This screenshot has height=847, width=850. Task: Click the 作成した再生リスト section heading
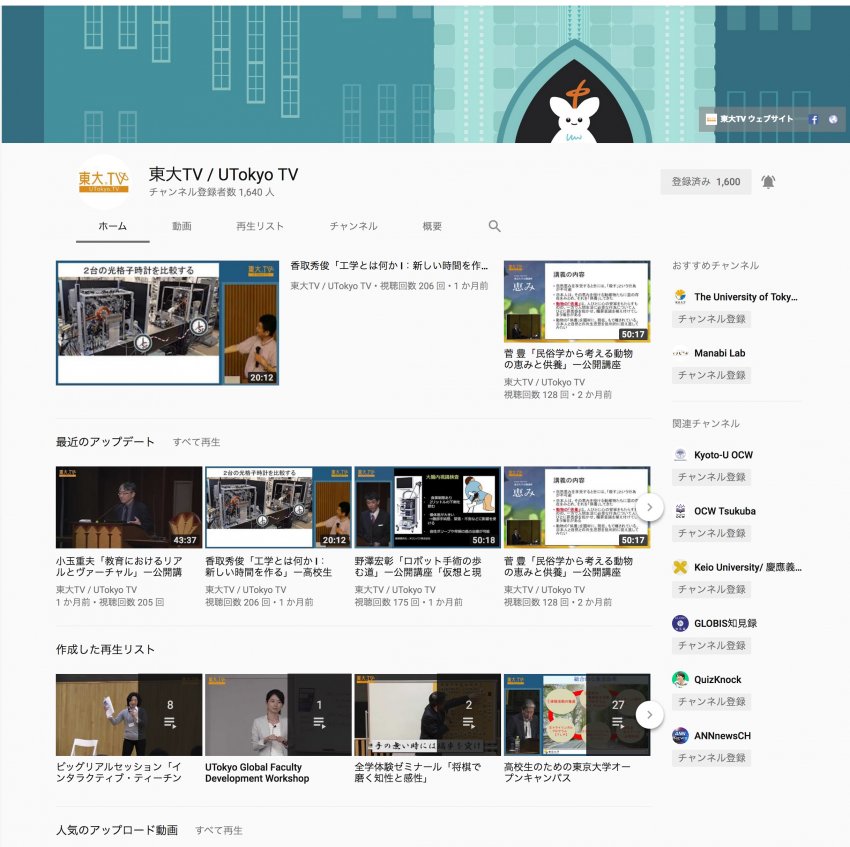point(105,650)
